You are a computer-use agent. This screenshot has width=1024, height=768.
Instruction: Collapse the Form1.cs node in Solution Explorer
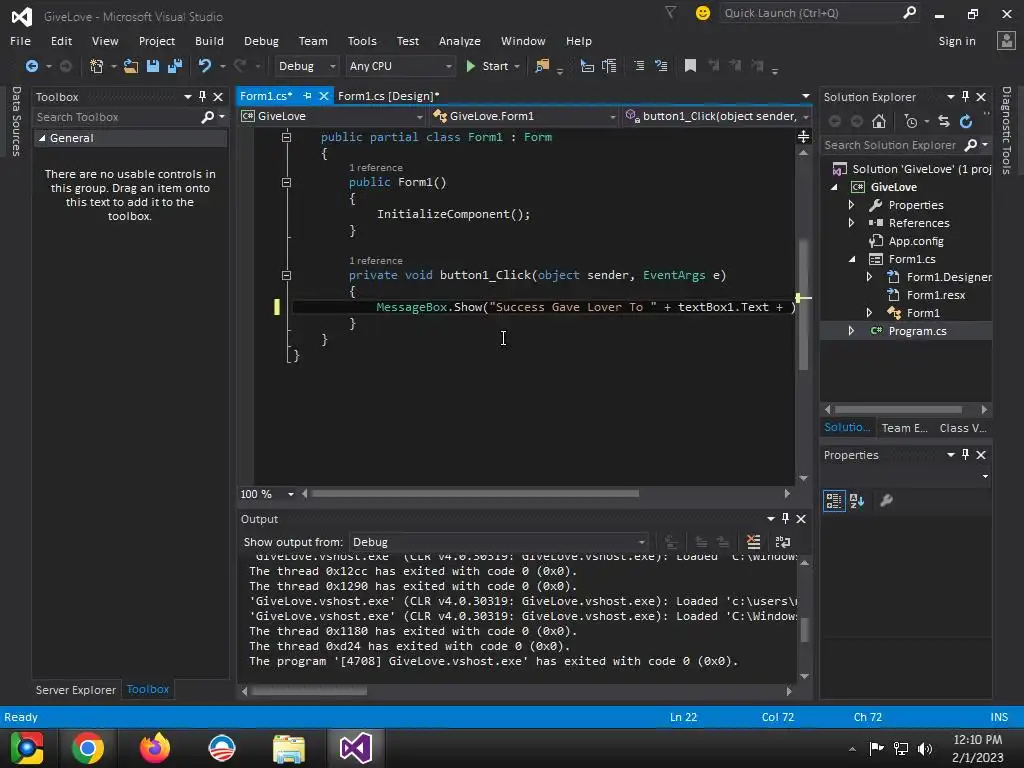[852, 259]
